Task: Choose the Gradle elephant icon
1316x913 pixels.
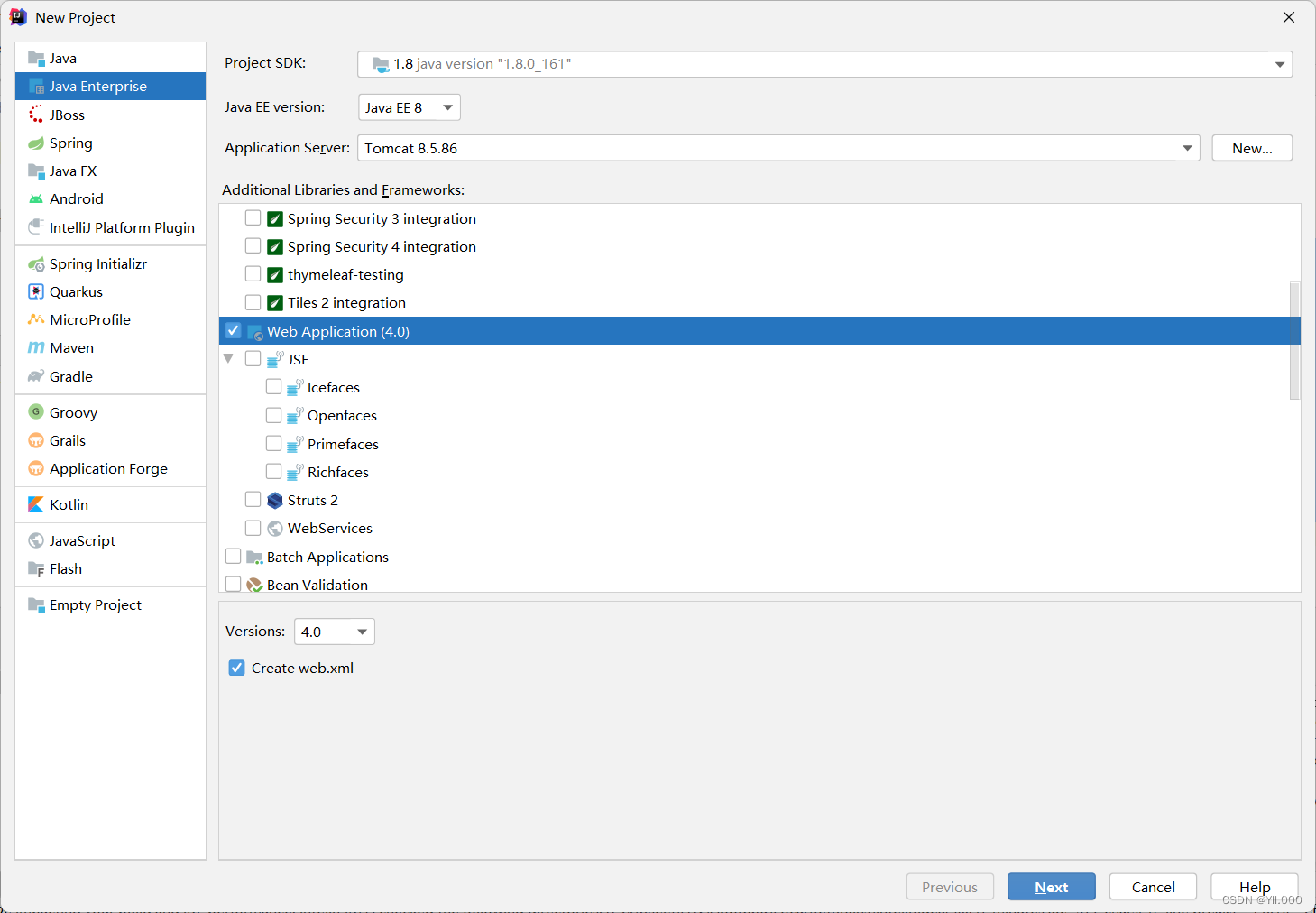Action: (36, 377)
